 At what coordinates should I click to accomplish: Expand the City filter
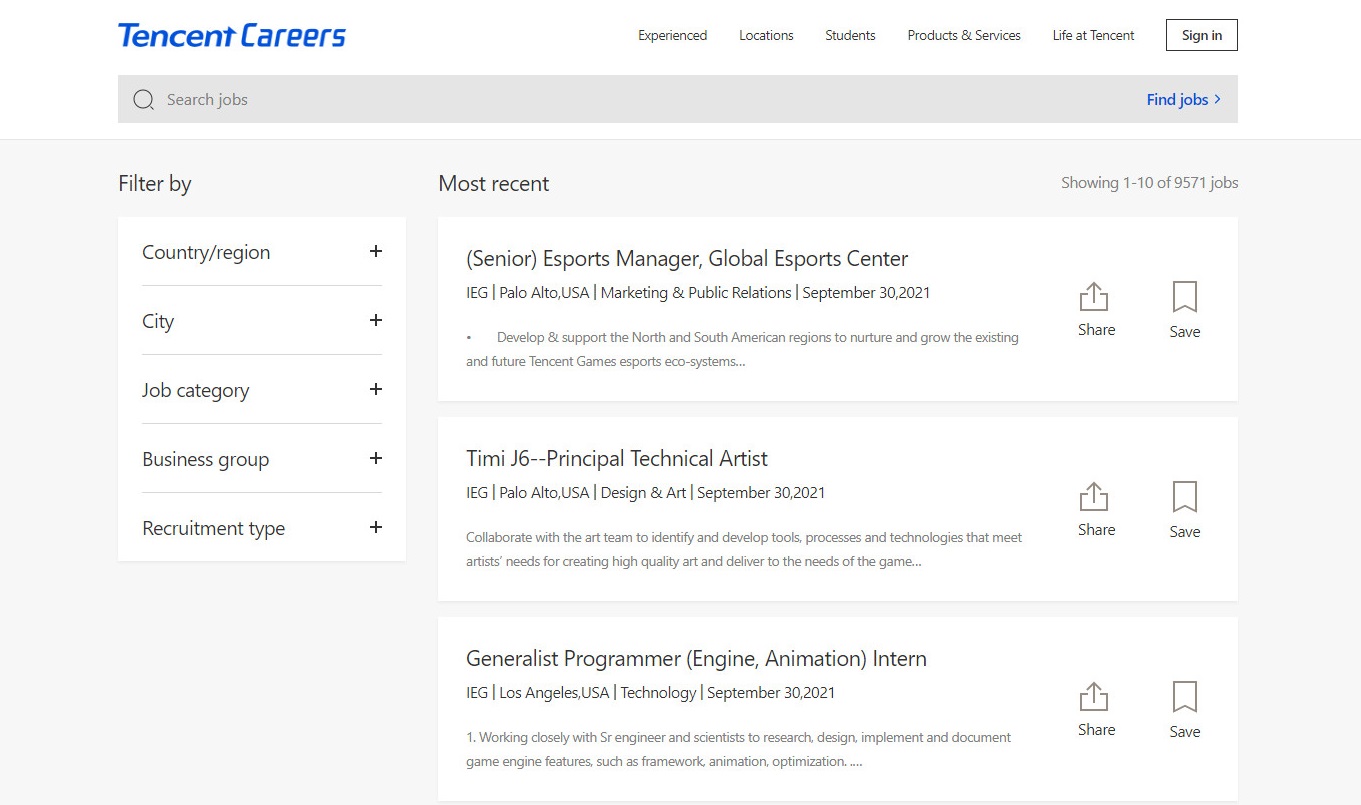(375, 321)
